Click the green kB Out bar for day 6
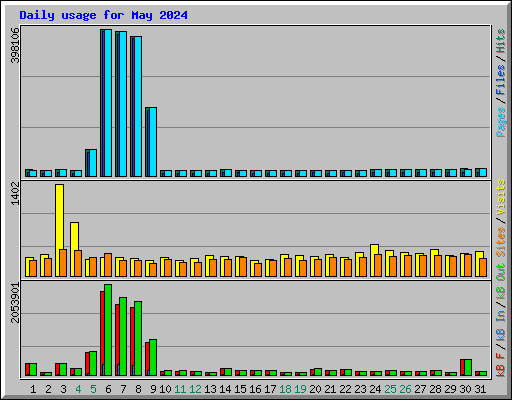Screen dimensions: 512x400 [108, 330]
